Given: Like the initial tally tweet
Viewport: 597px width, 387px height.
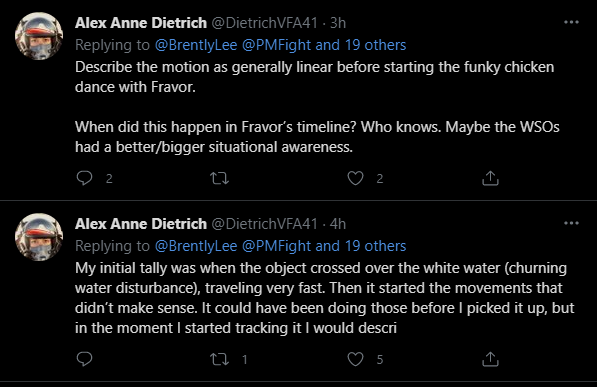Looking at the screenshot, I should 355,359.
